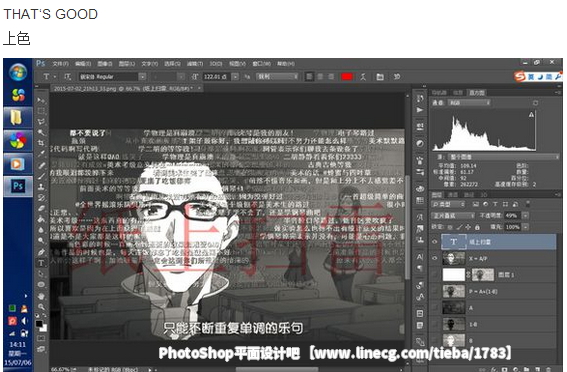Select the Lasso tool
Viewport: 567px width, 372px height.
(x=41, y=121)
